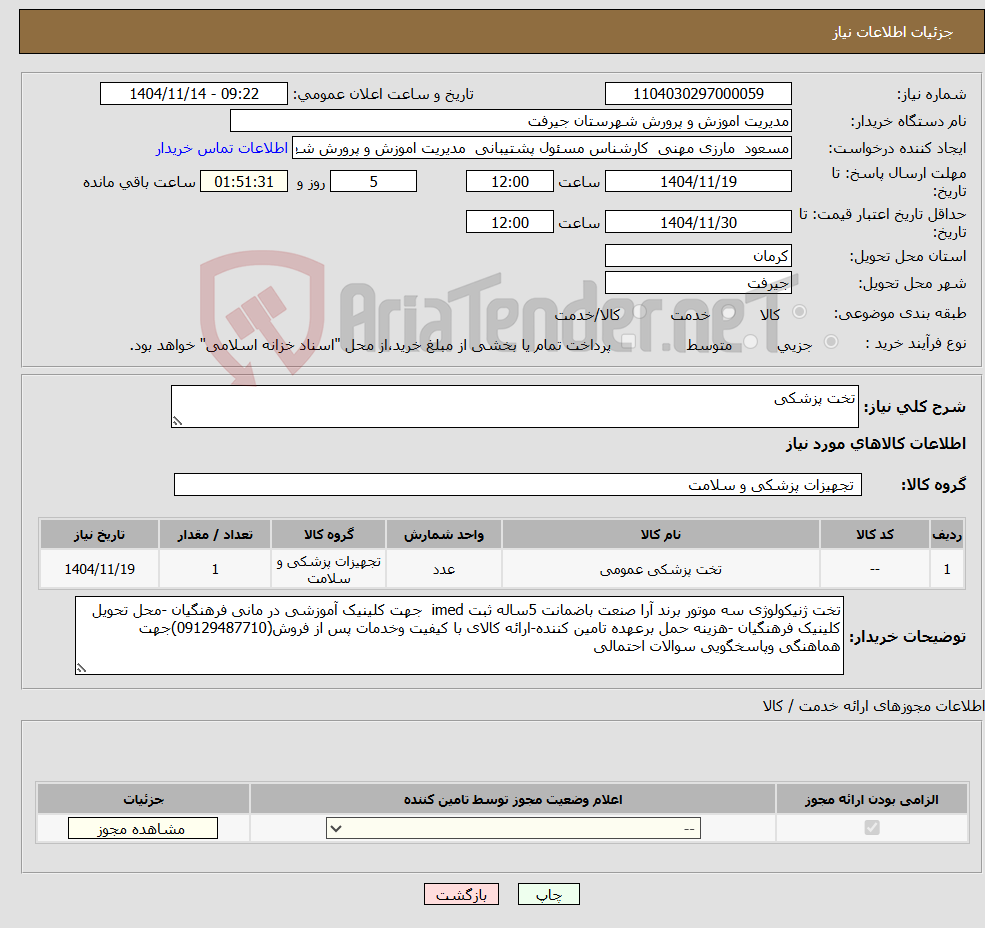The image size is (985, 928).
Task: Click the remaining days field showing 5
Action: click(x=373, y=182)
